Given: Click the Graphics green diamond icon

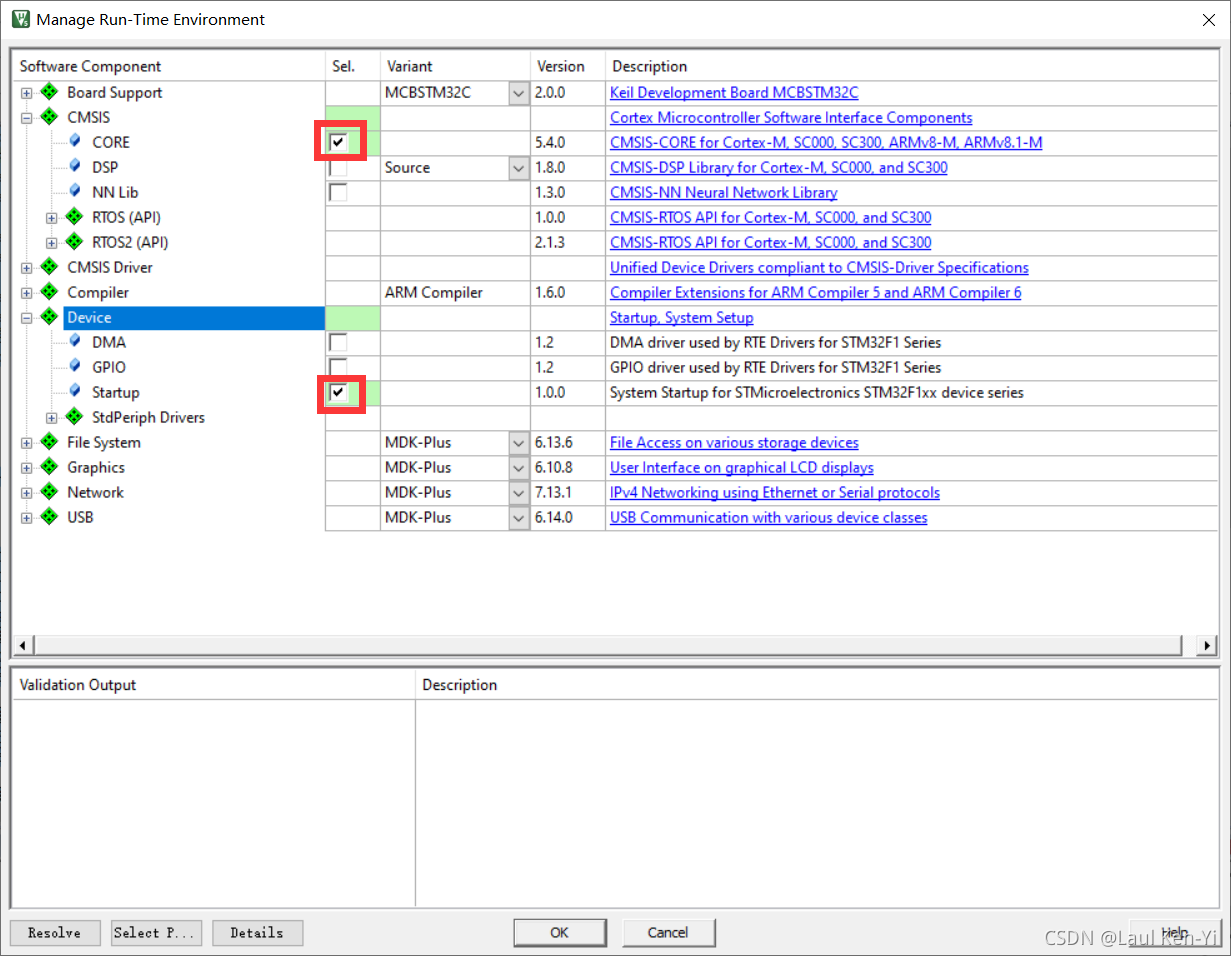Looking at the screenshot, I should [49, 467].
